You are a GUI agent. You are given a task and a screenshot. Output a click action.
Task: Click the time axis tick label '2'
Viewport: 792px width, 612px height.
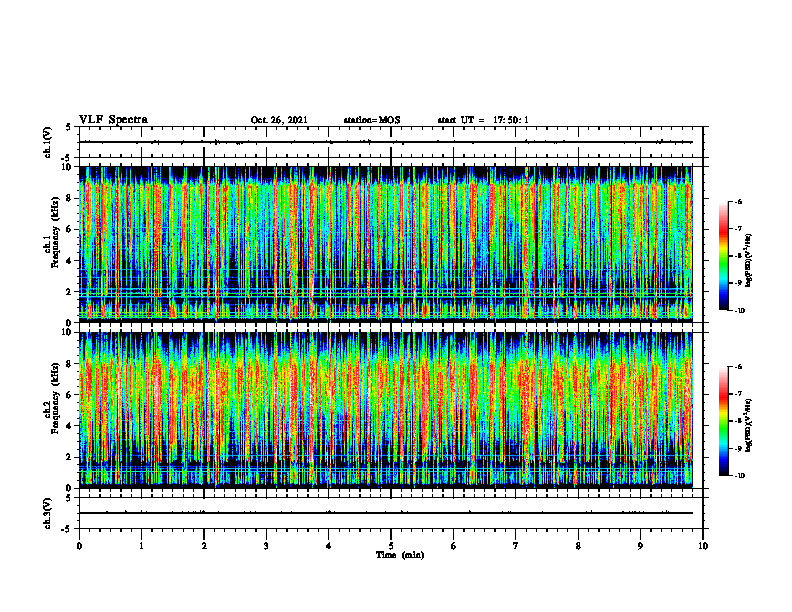click(x=204, y=546)
